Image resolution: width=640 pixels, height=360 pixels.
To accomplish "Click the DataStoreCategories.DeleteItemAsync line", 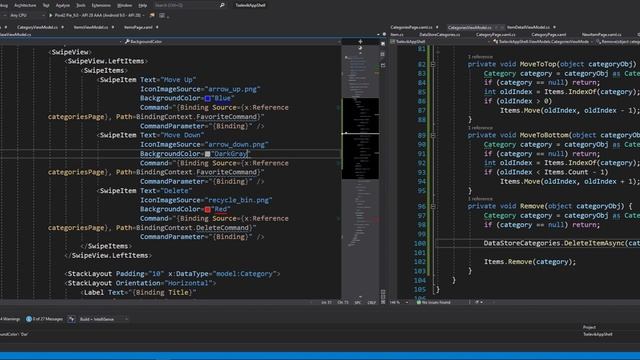I will pyautogui.click(x=562, y=243).
